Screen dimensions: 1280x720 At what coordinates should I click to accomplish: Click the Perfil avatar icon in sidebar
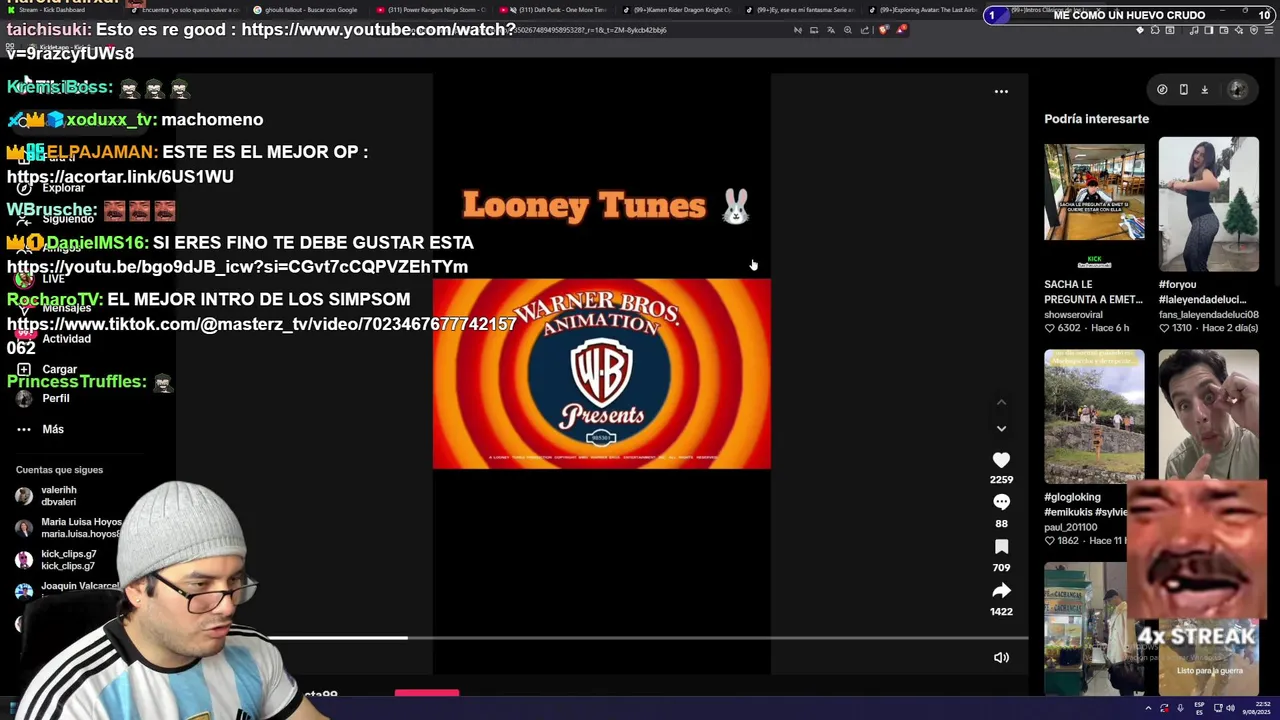tap(24, 398)
